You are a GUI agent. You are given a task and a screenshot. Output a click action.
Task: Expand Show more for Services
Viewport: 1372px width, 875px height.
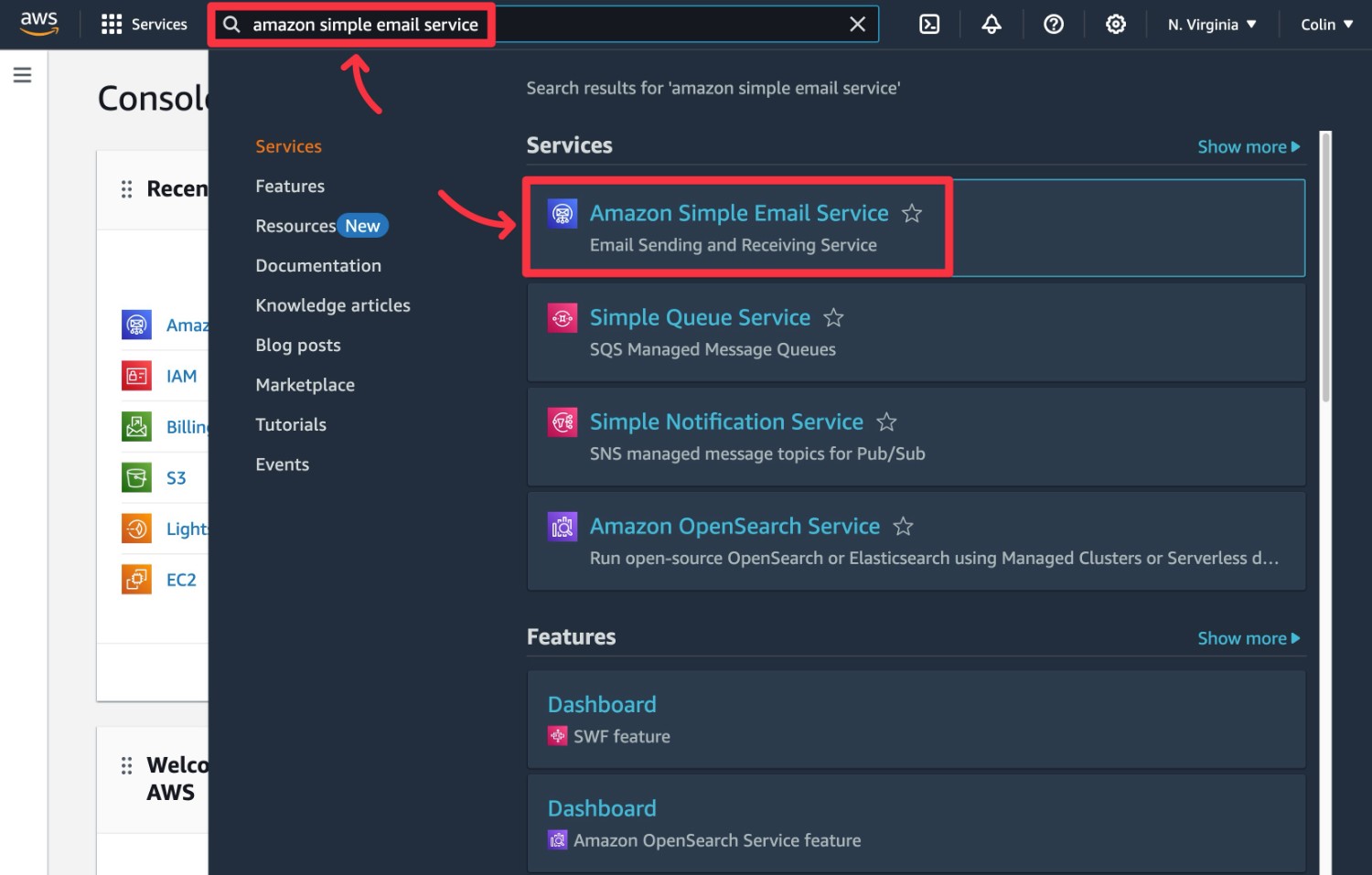[x=1249, y=147]
